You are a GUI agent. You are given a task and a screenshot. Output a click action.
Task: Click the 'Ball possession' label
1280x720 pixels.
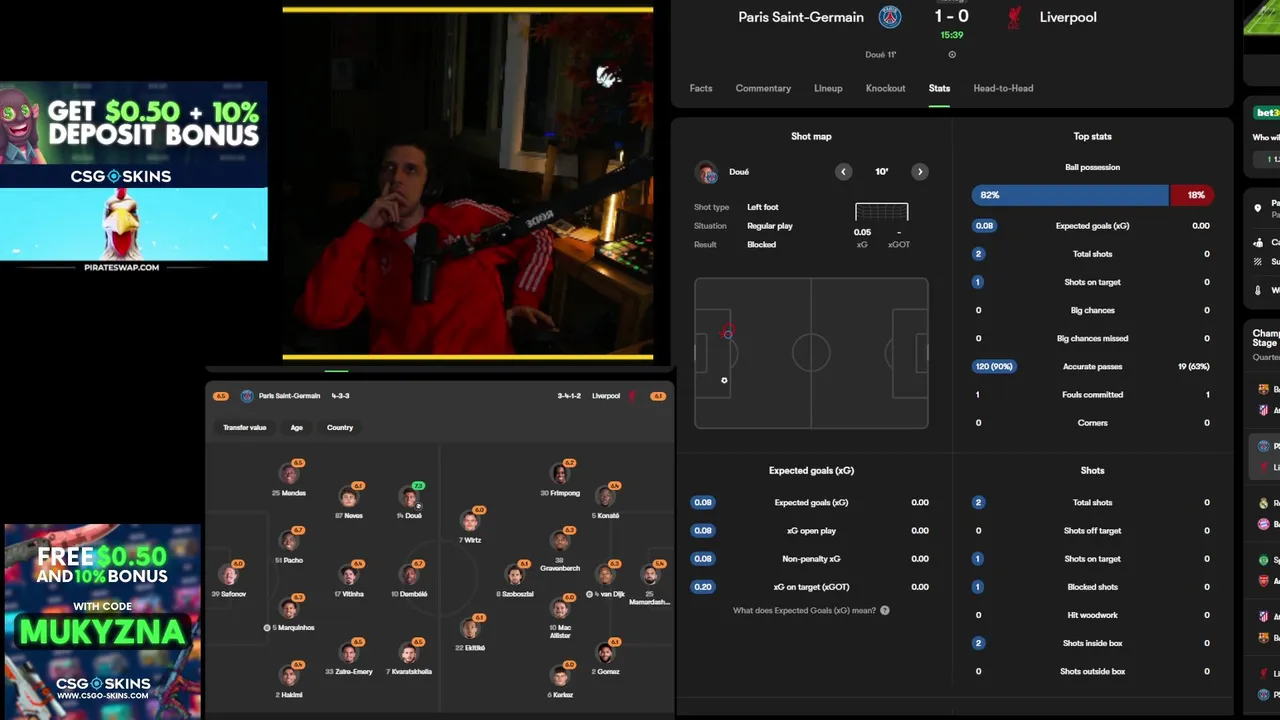pyautogui.click(x=1092, y=167)
